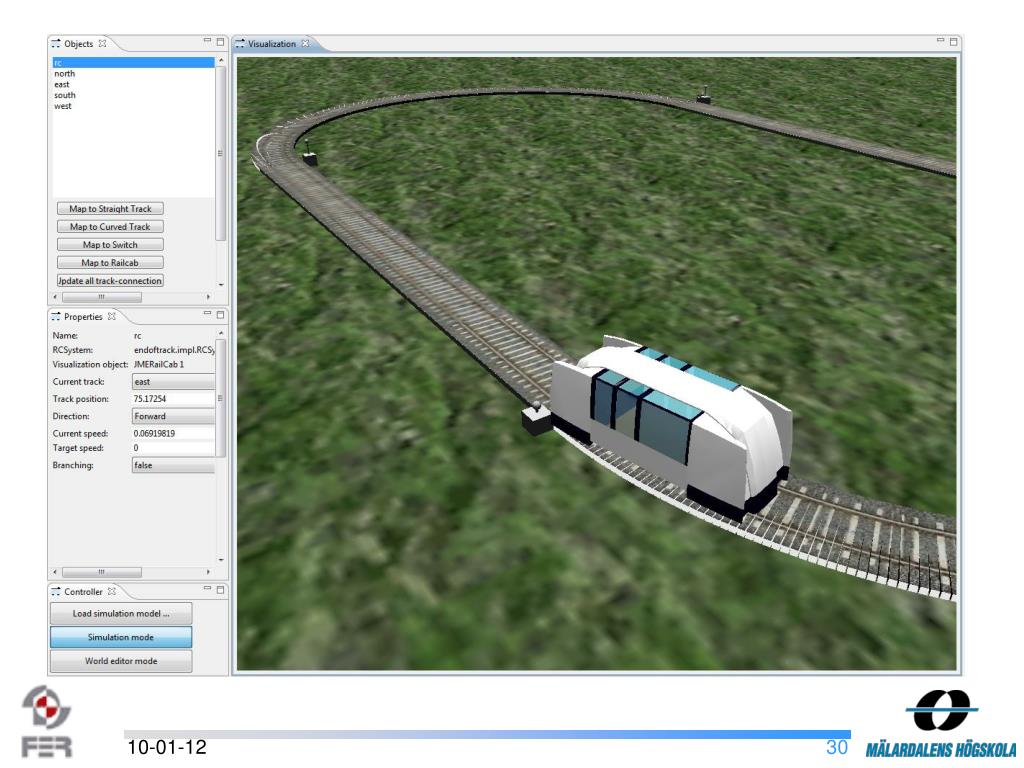This screenshot has width=1024, height=768.
Task: Click Objects panel scroll-left arrow
Action: click(x=56, y=297)
